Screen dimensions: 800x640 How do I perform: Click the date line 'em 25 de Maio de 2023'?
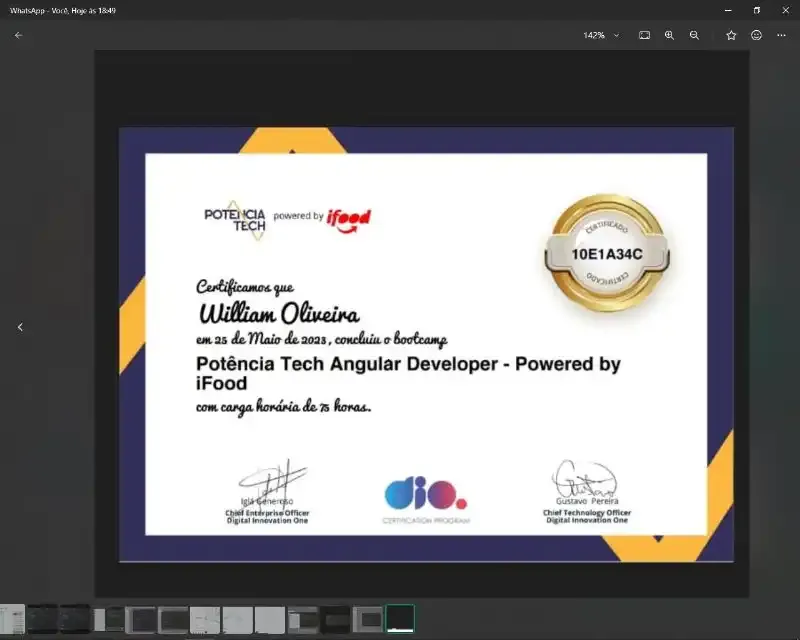click(x=261, y=339)
